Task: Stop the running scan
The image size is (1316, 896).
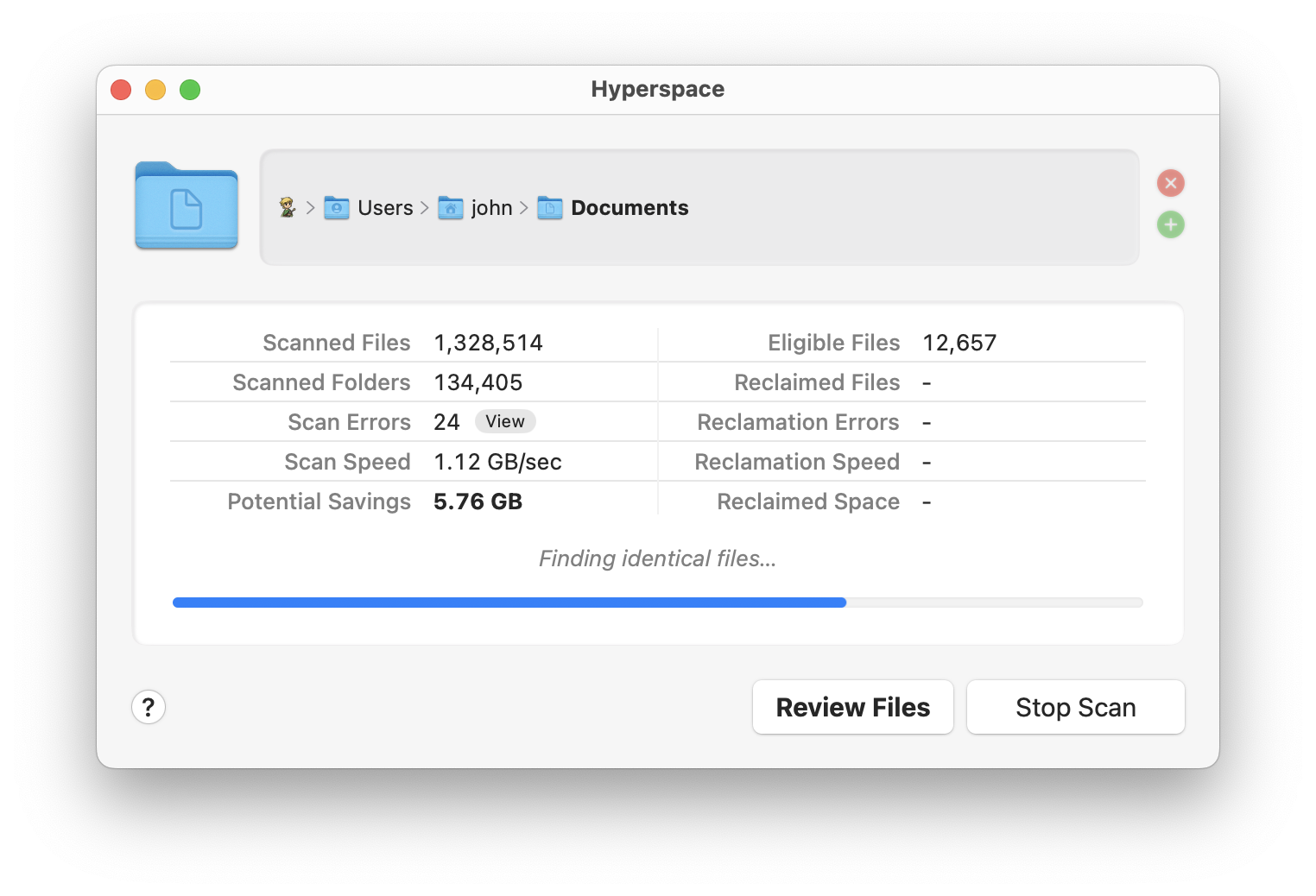Action: tap(1076, 707)
